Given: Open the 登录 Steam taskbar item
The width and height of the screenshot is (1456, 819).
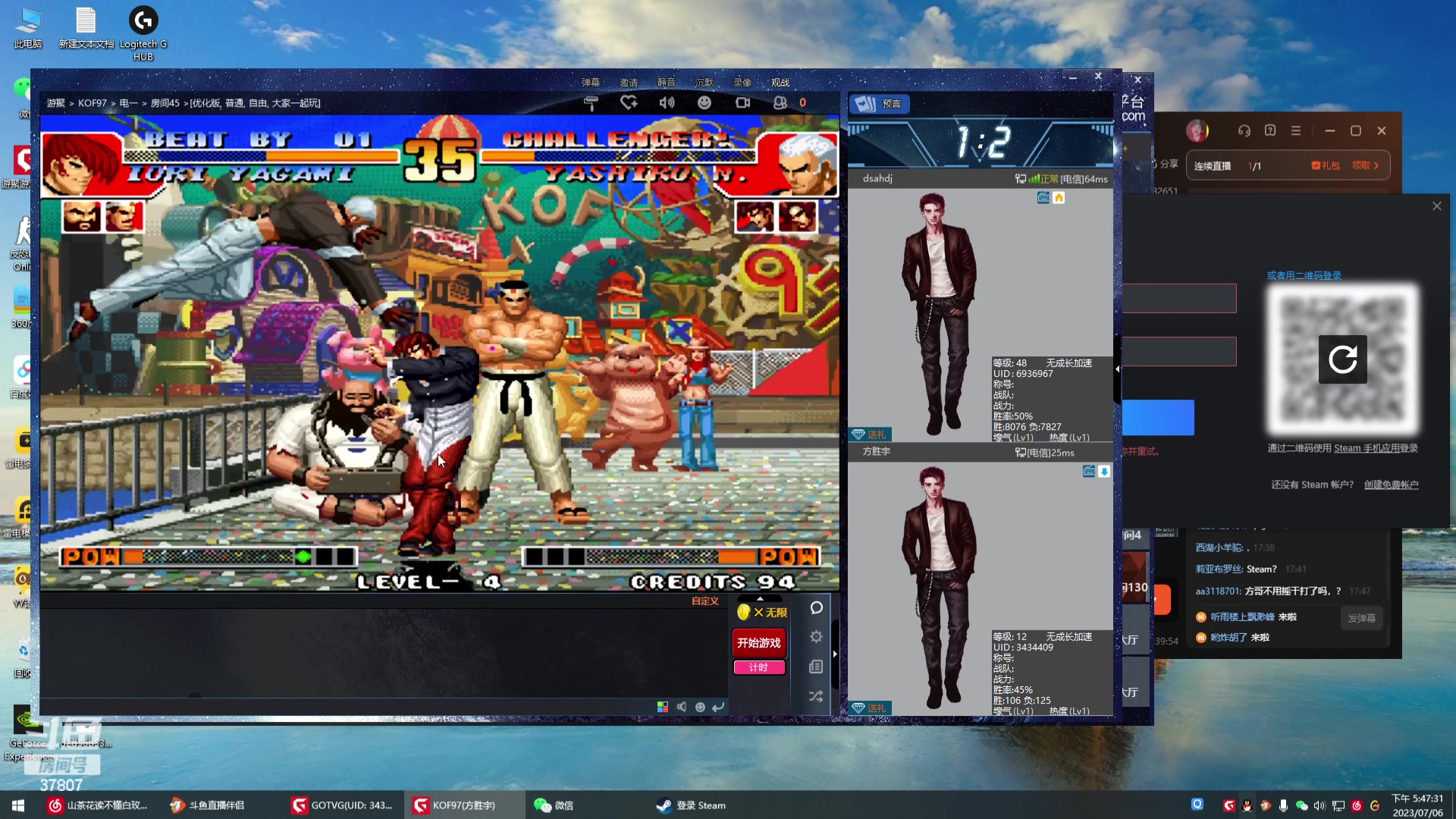Looking at the screenshot, I should pyautogui.click(x=692, y=805).
